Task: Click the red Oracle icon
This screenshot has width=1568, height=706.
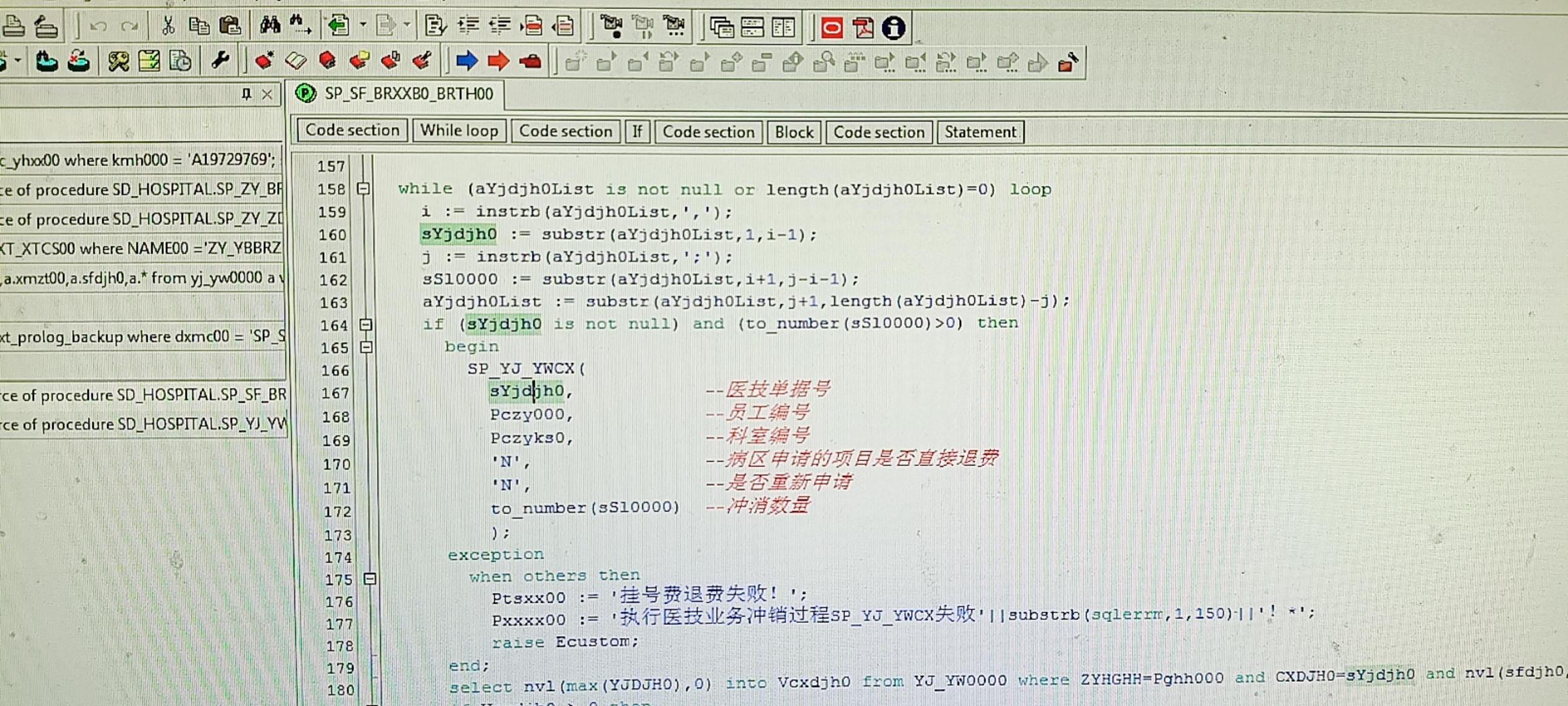Action: coord(832,28)
